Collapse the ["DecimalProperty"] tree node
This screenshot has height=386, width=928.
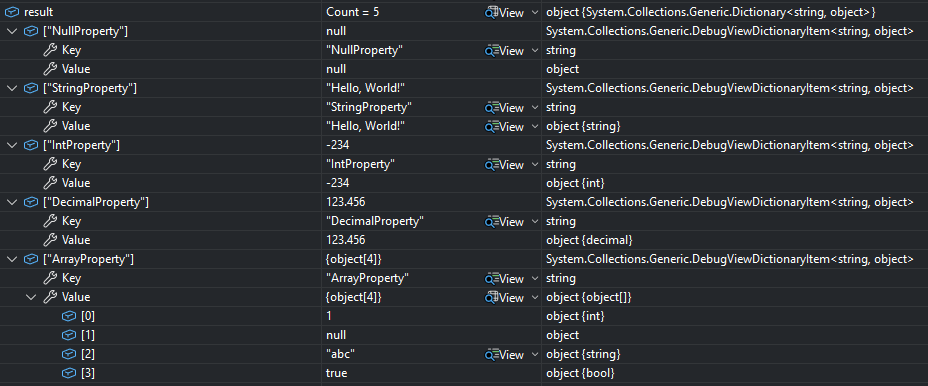pos(12,202)
